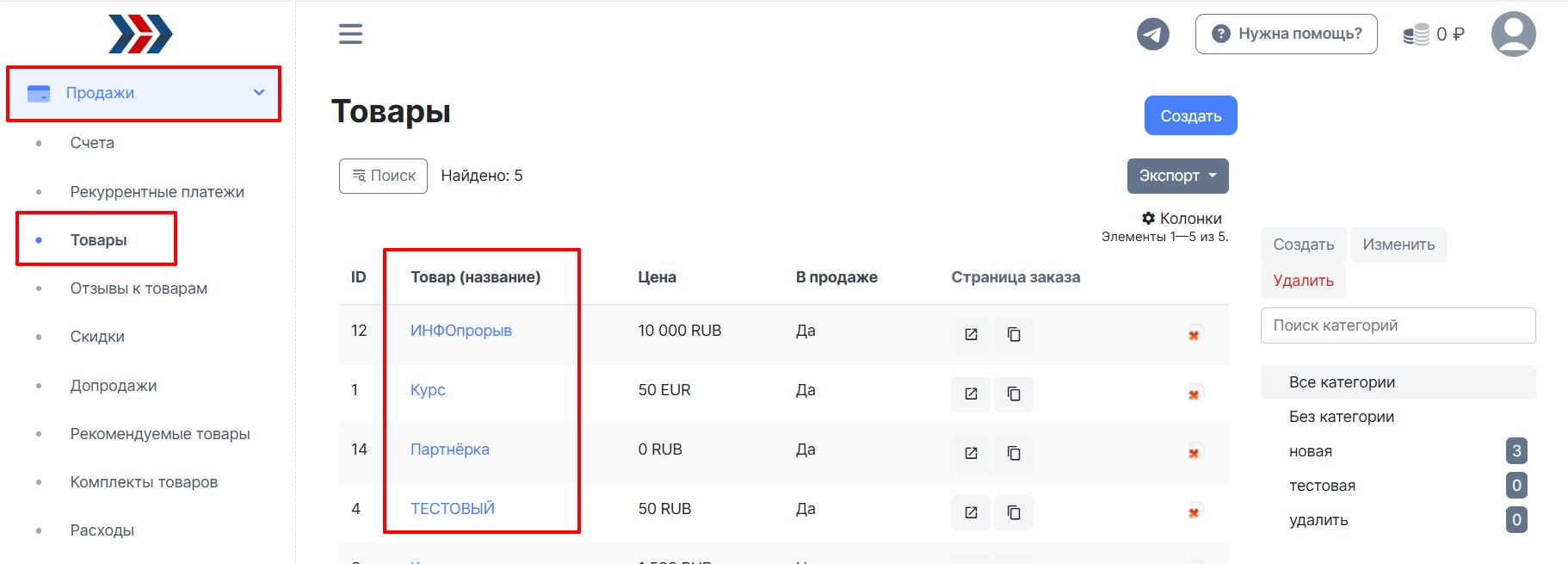Open Отзывы к товарам
Screen dimensions: 1568x564
point(139,288)
